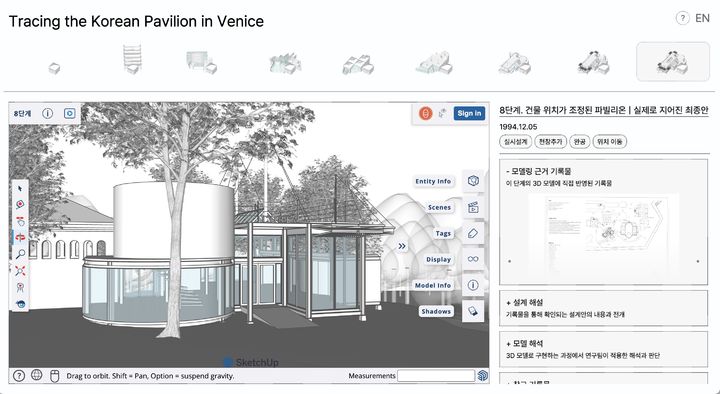Select the Position Camera walk tool

20,287
